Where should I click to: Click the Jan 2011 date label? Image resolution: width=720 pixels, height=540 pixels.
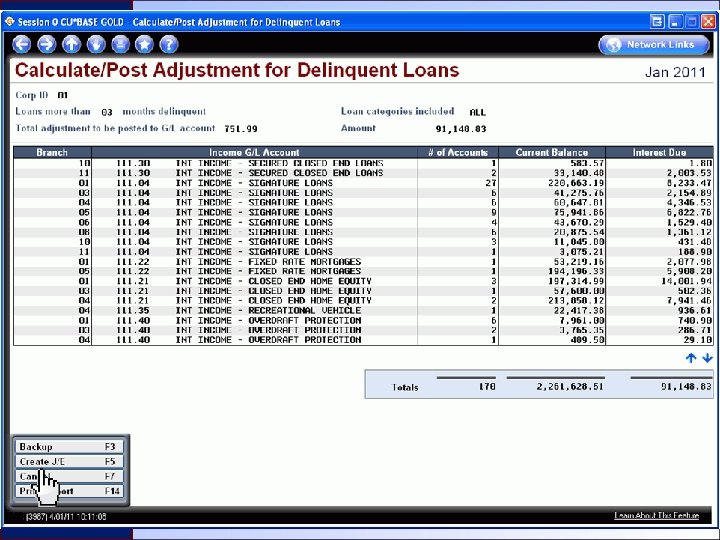click(x=675, y=72)
